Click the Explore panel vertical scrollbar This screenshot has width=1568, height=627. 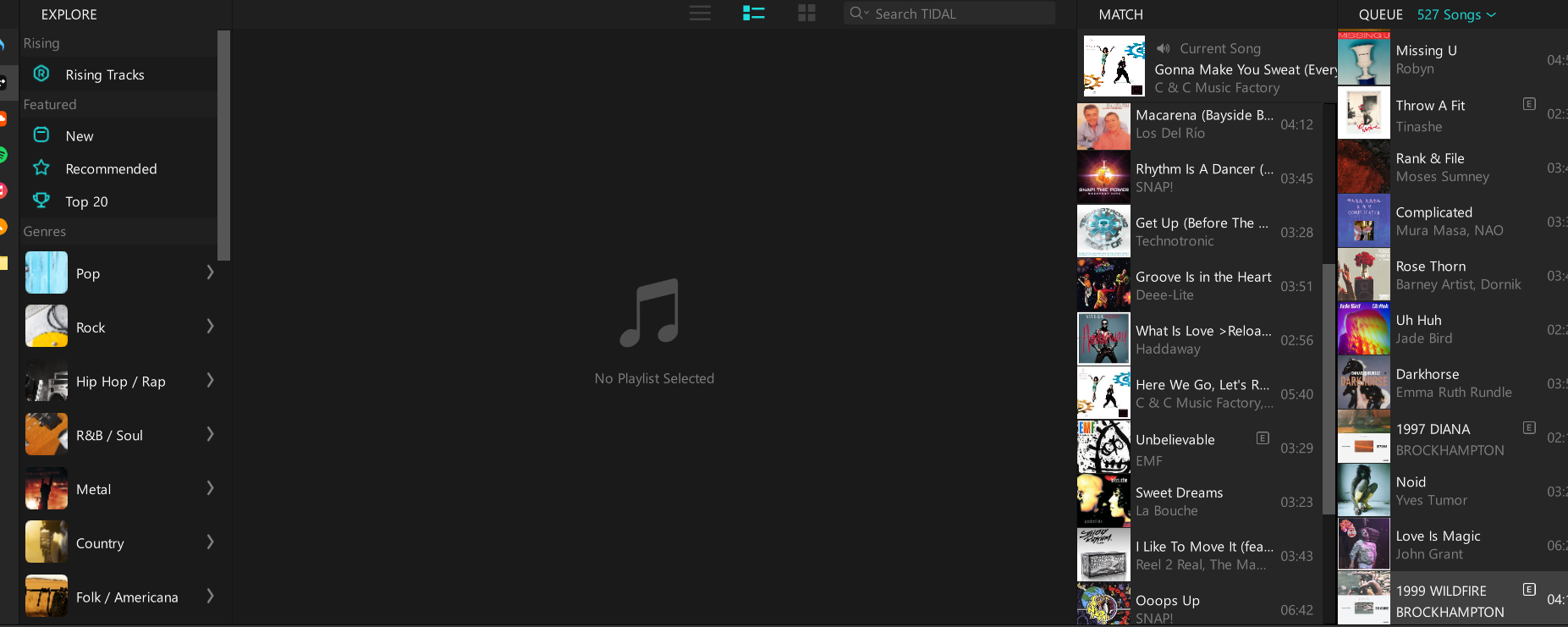point(223,146)
